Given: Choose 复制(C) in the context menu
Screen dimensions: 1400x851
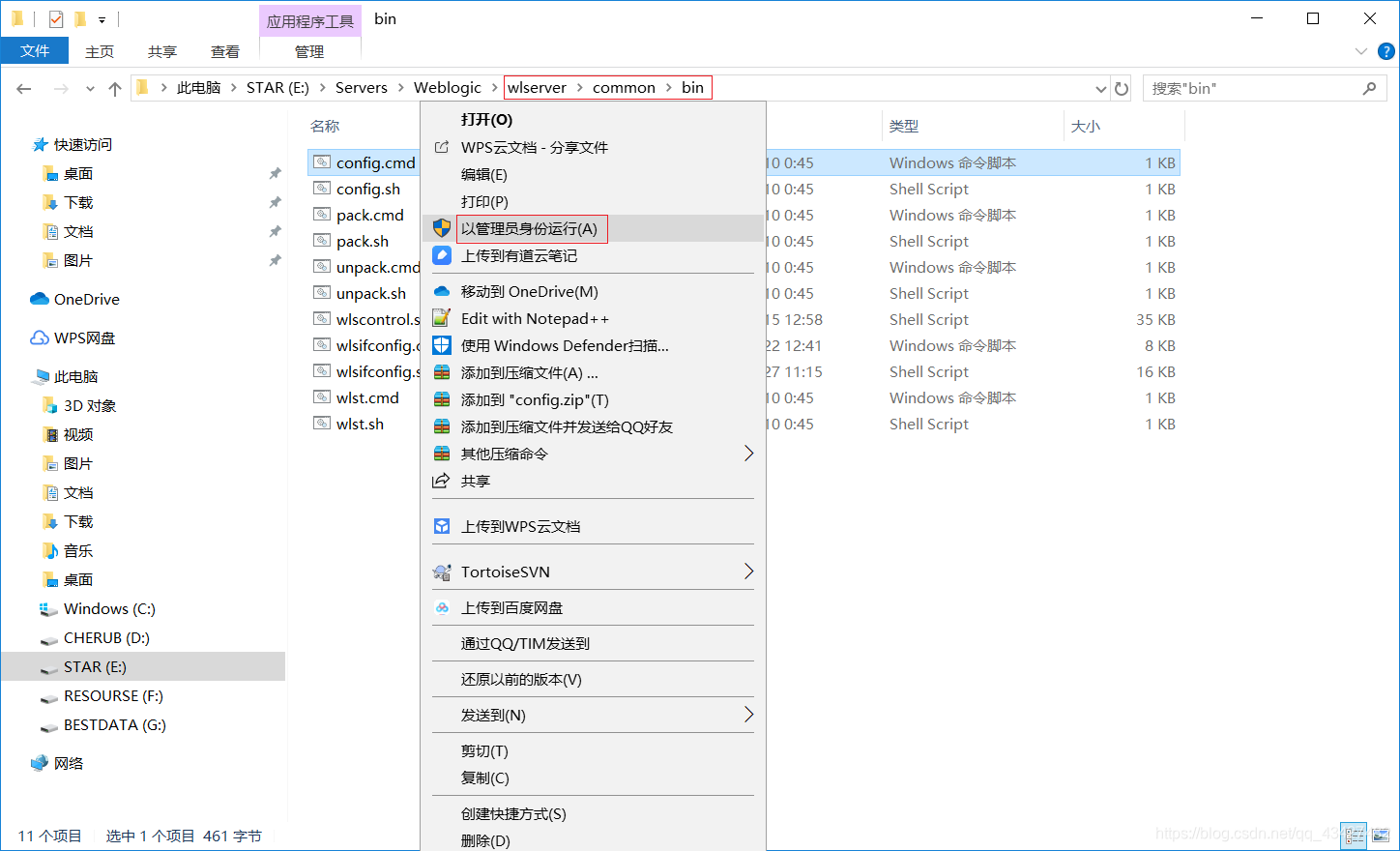Looking at the screenshot, I should 593,778.
